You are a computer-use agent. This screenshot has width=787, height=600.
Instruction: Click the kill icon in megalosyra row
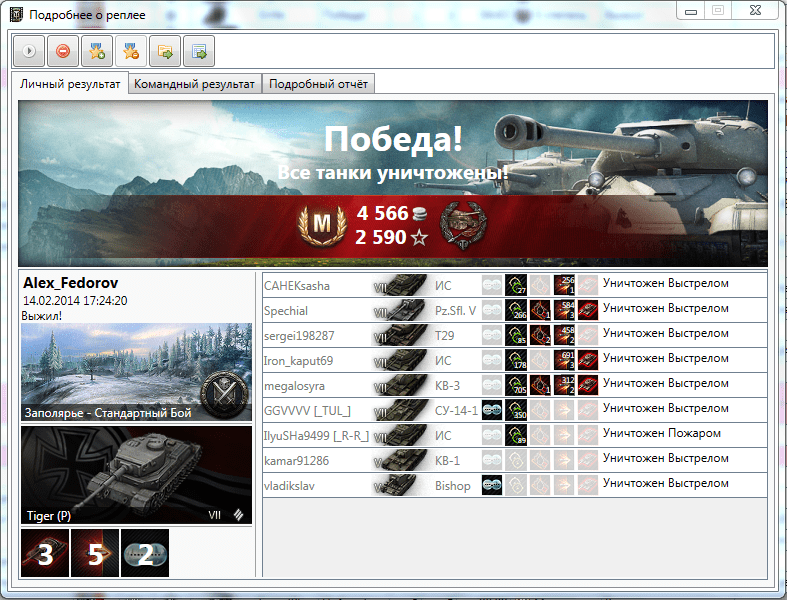pyautogui.click(x=588, y=385)
